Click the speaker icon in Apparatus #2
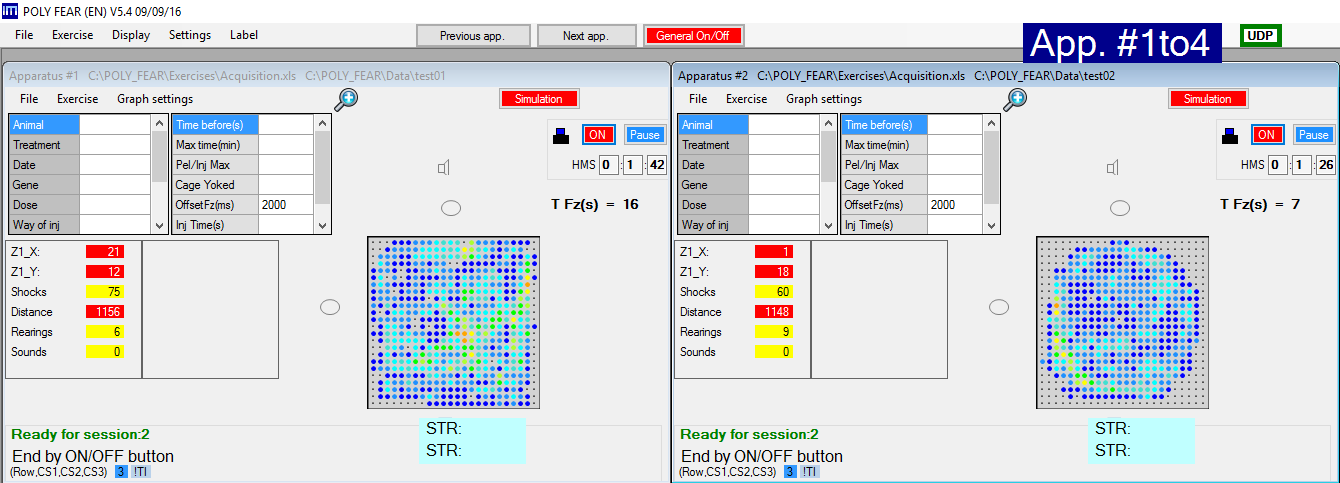1340x483 pixels. [x=1113, y=168]
